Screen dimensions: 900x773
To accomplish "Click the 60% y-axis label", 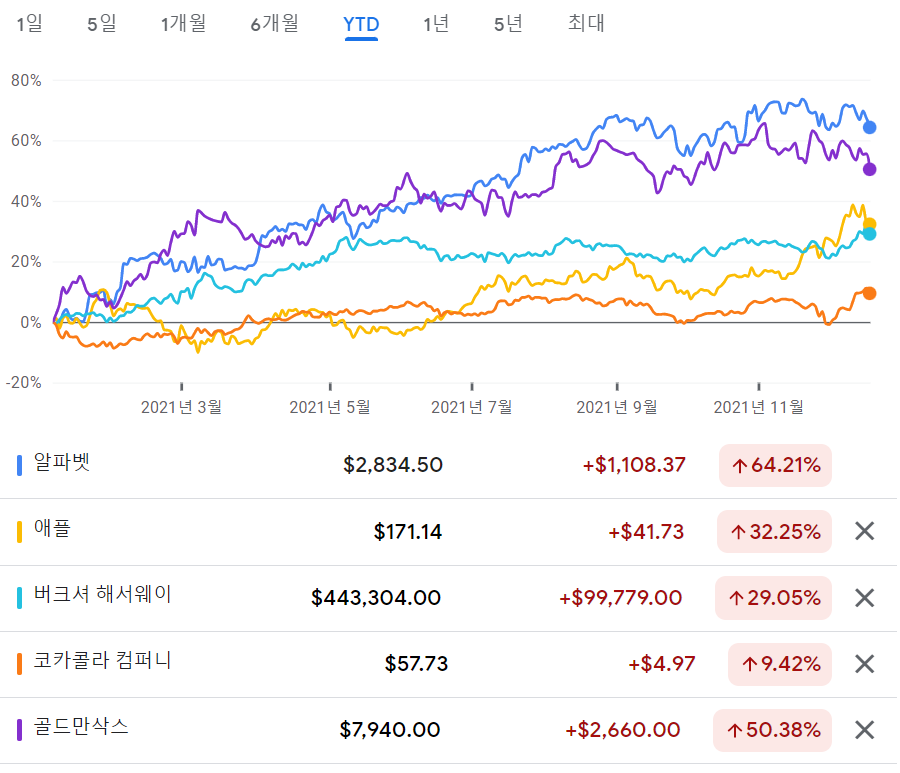I will coord(26,141).
